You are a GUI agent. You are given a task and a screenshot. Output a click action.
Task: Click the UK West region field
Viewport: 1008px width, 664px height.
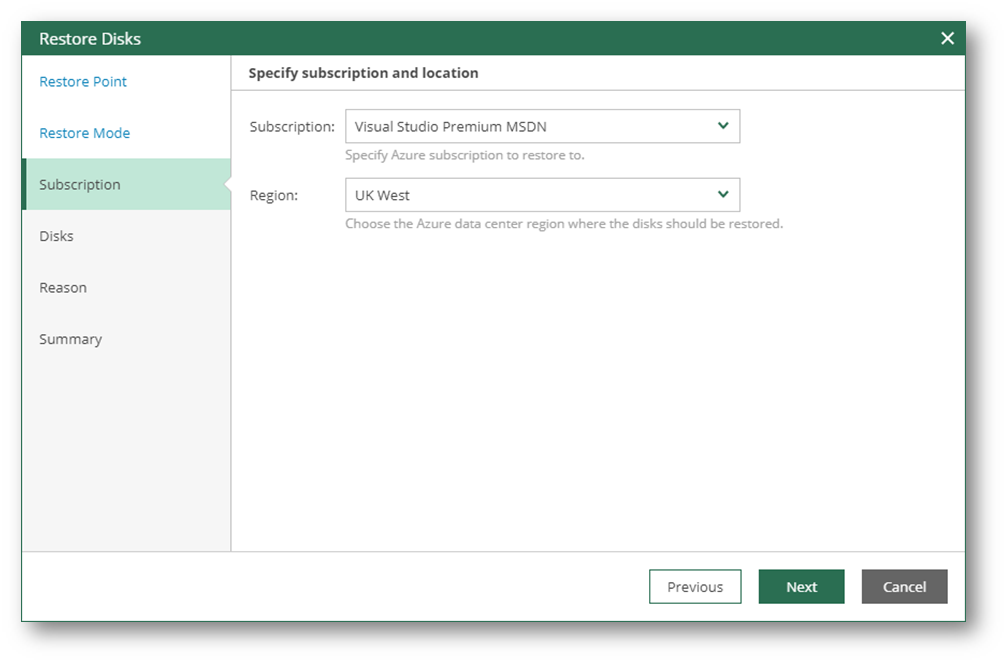[x=530, y=195]
